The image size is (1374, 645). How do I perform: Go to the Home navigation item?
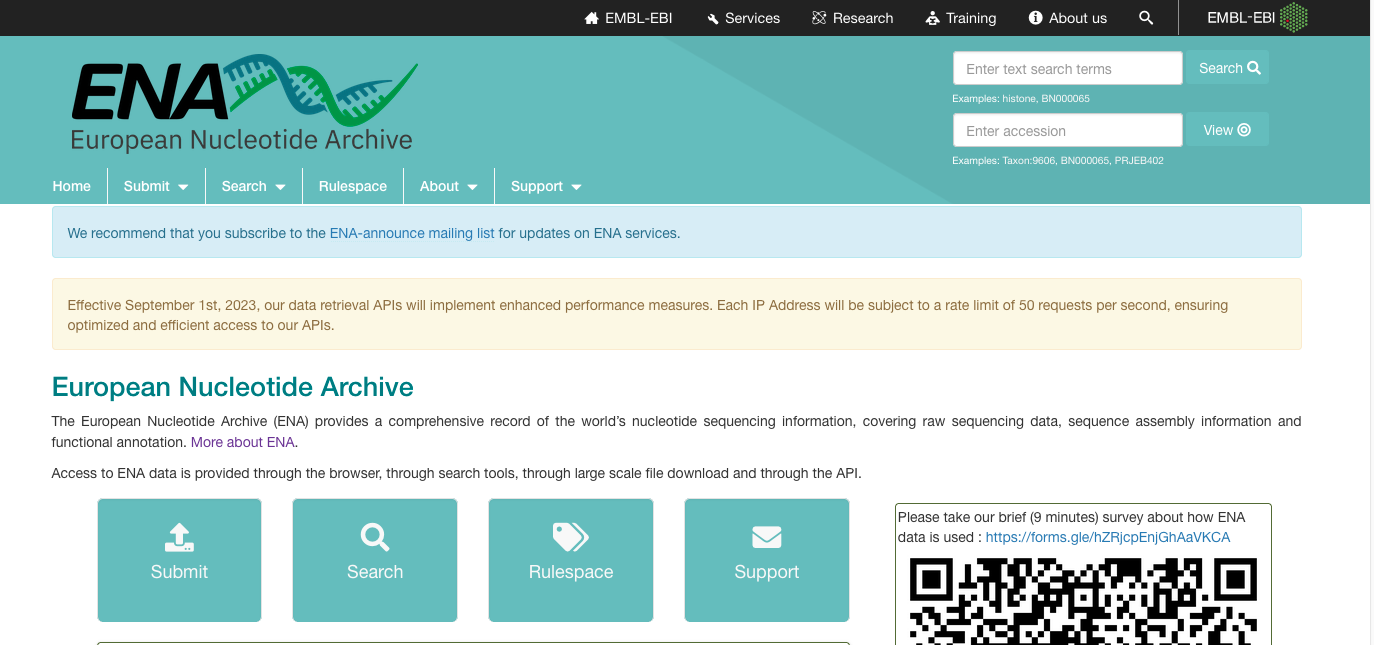[x=72, y=186]
